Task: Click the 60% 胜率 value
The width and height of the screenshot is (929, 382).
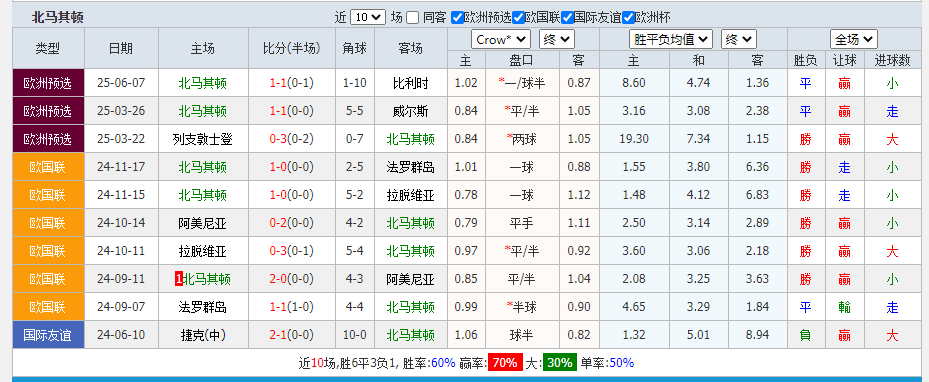Action: (443, 363)
